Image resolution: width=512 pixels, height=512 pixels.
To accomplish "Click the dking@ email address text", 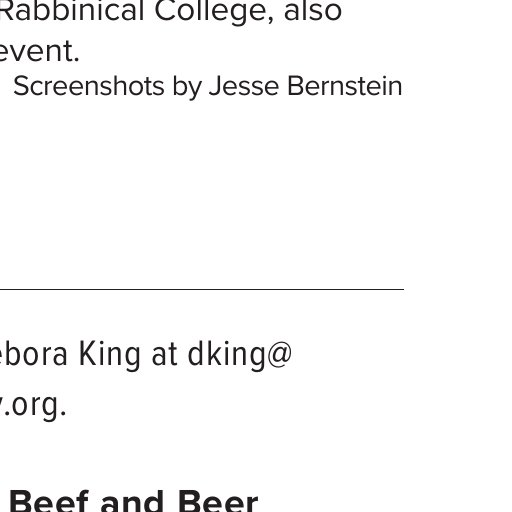I will (x=240, y=355).
